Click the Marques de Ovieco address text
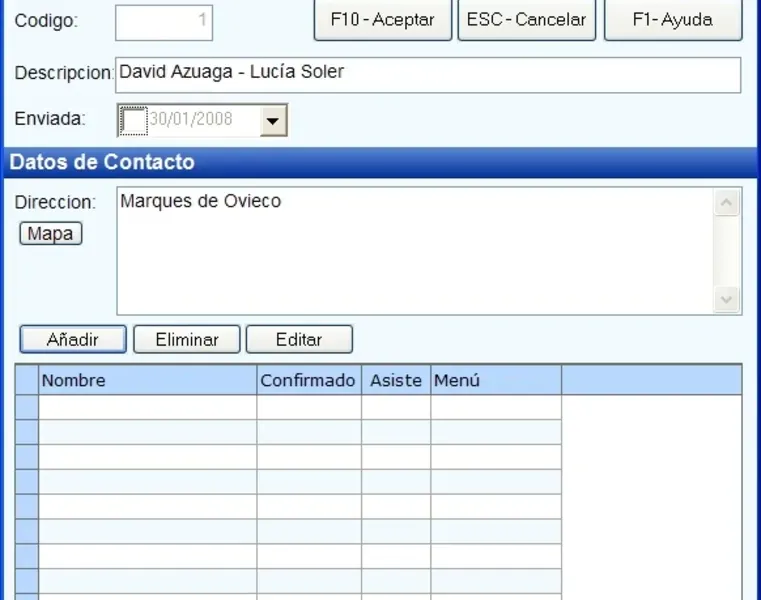Viewport: 761px width, 600px height. [200, 201]
